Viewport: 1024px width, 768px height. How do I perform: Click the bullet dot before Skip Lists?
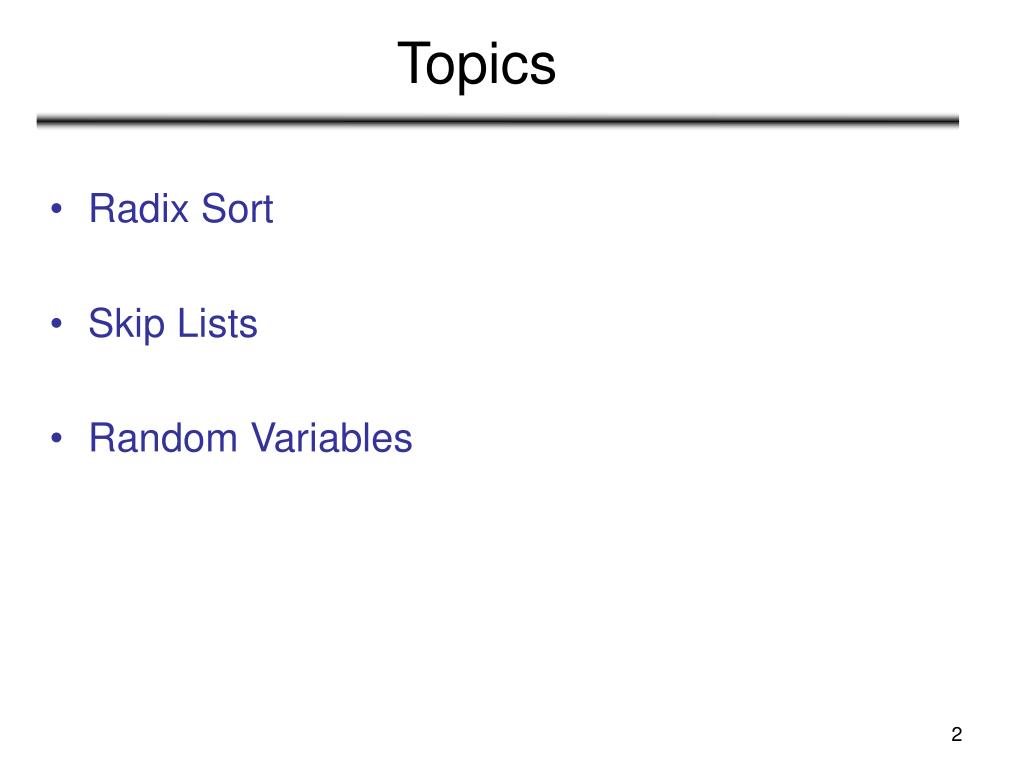pos(57,323)
